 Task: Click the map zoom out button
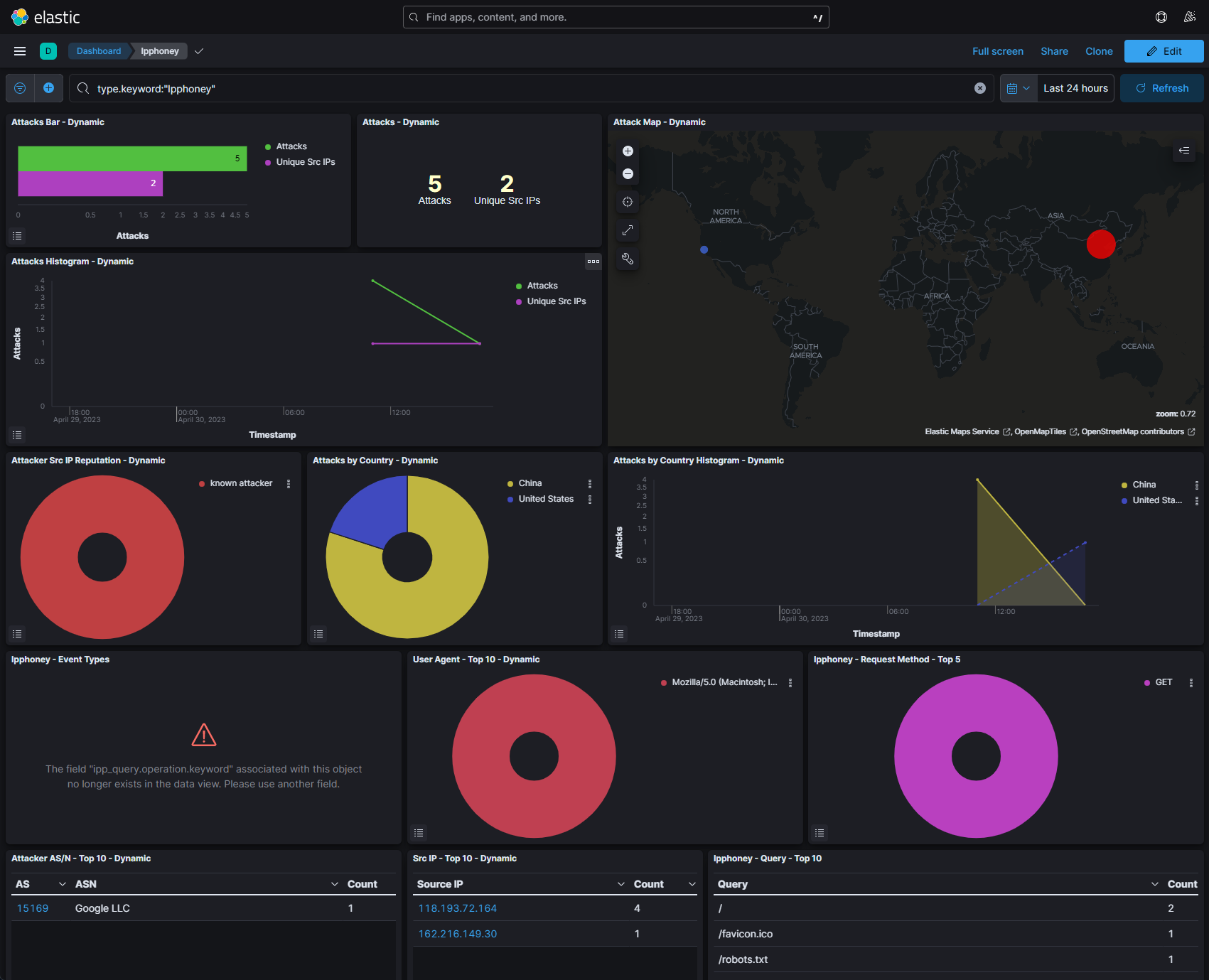pos(628,174)
